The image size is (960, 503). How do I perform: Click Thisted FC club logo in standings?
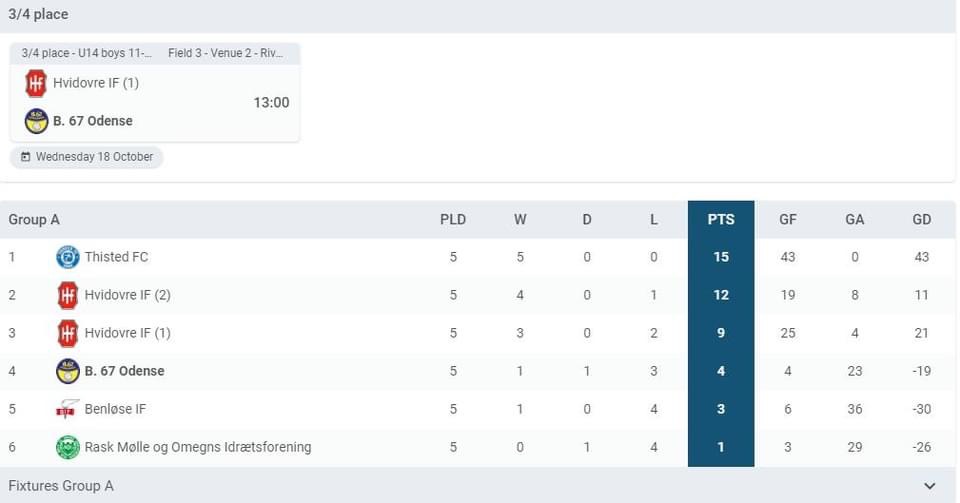67,257
